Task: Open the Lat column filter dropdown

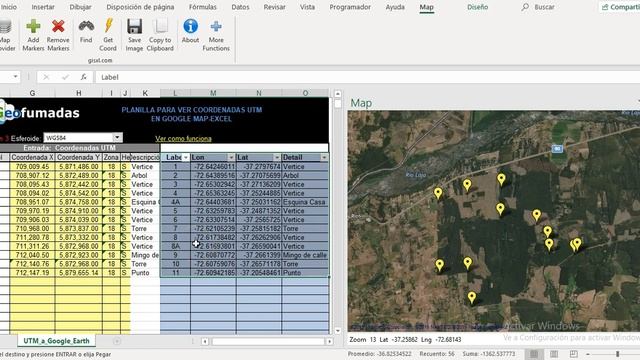Action: point(277,158)
